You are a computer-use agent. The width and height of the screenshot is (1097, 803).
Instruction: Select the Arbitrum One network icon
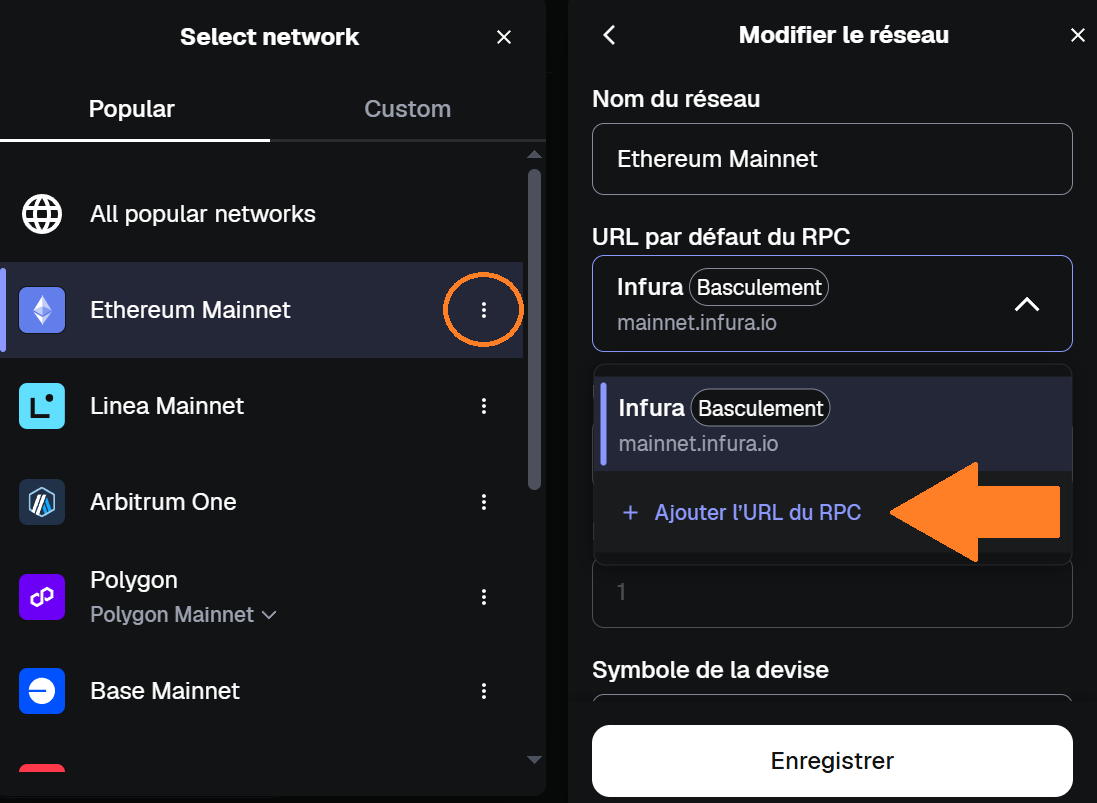[40, 502]
